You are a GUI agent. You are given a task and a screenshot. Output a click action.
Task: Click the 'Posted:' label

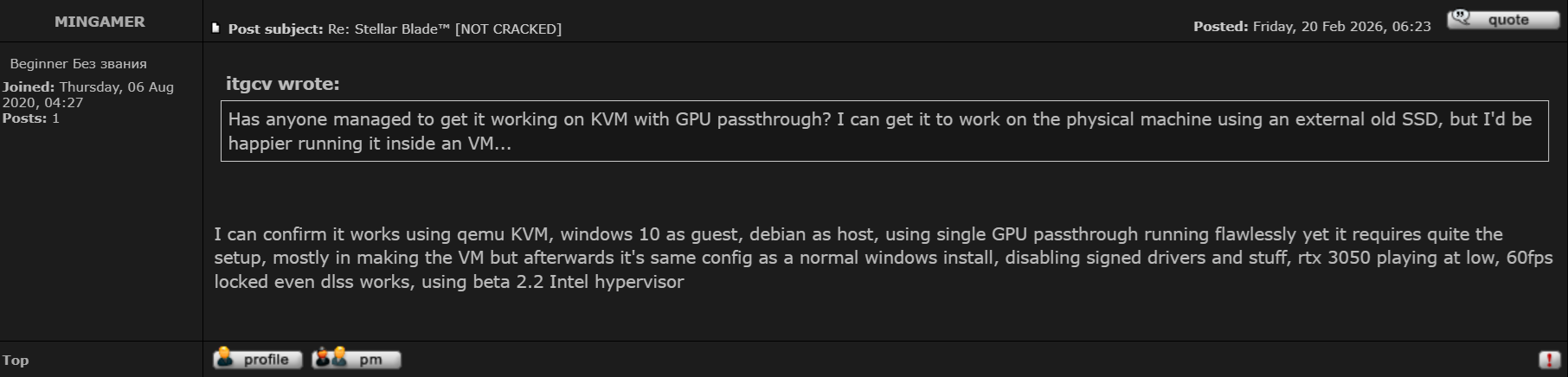click(1220, 27)
